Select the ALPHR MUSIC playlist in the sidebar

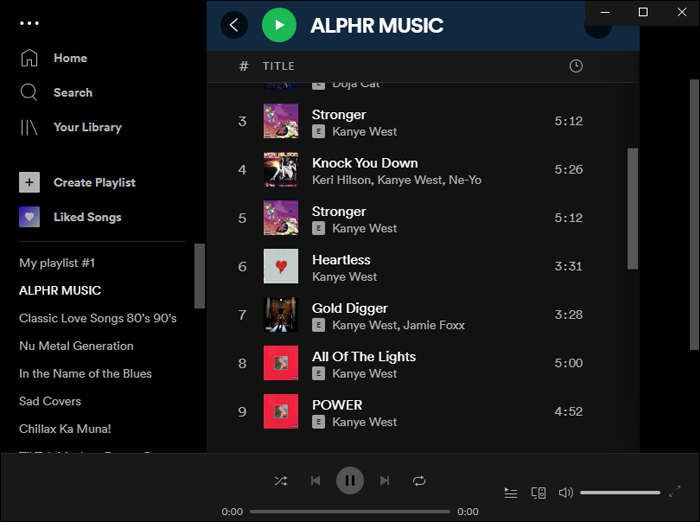pos(60,291)
